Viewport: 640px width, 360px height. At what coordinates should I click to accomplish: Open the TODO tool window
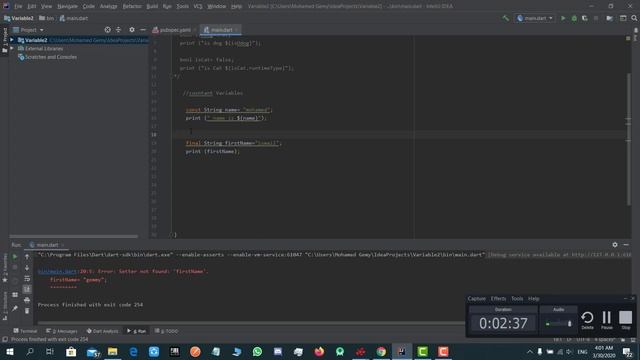[167, 331]
